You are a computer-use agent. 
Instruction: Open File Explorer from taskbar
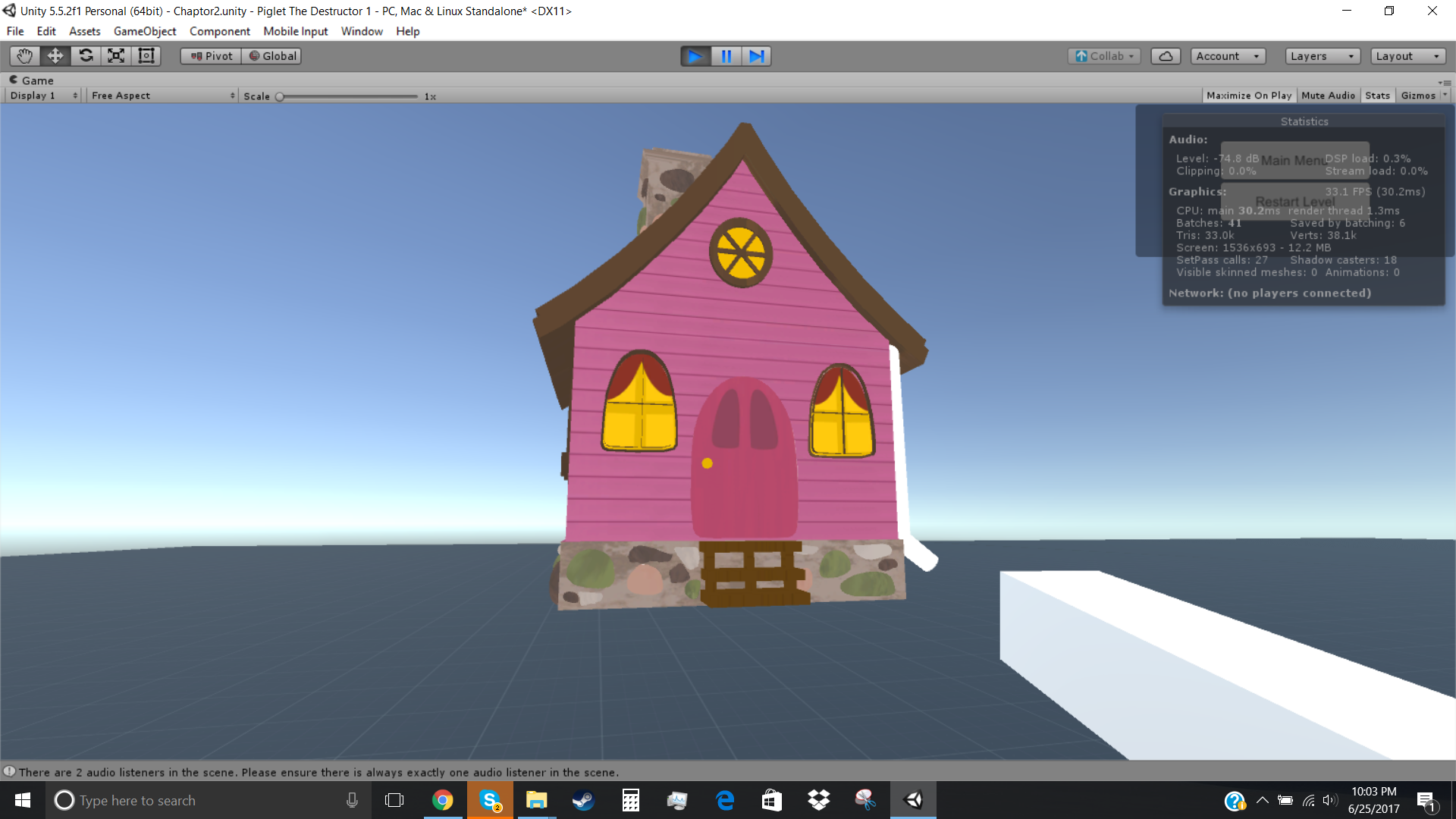click(x=537, y=800)
